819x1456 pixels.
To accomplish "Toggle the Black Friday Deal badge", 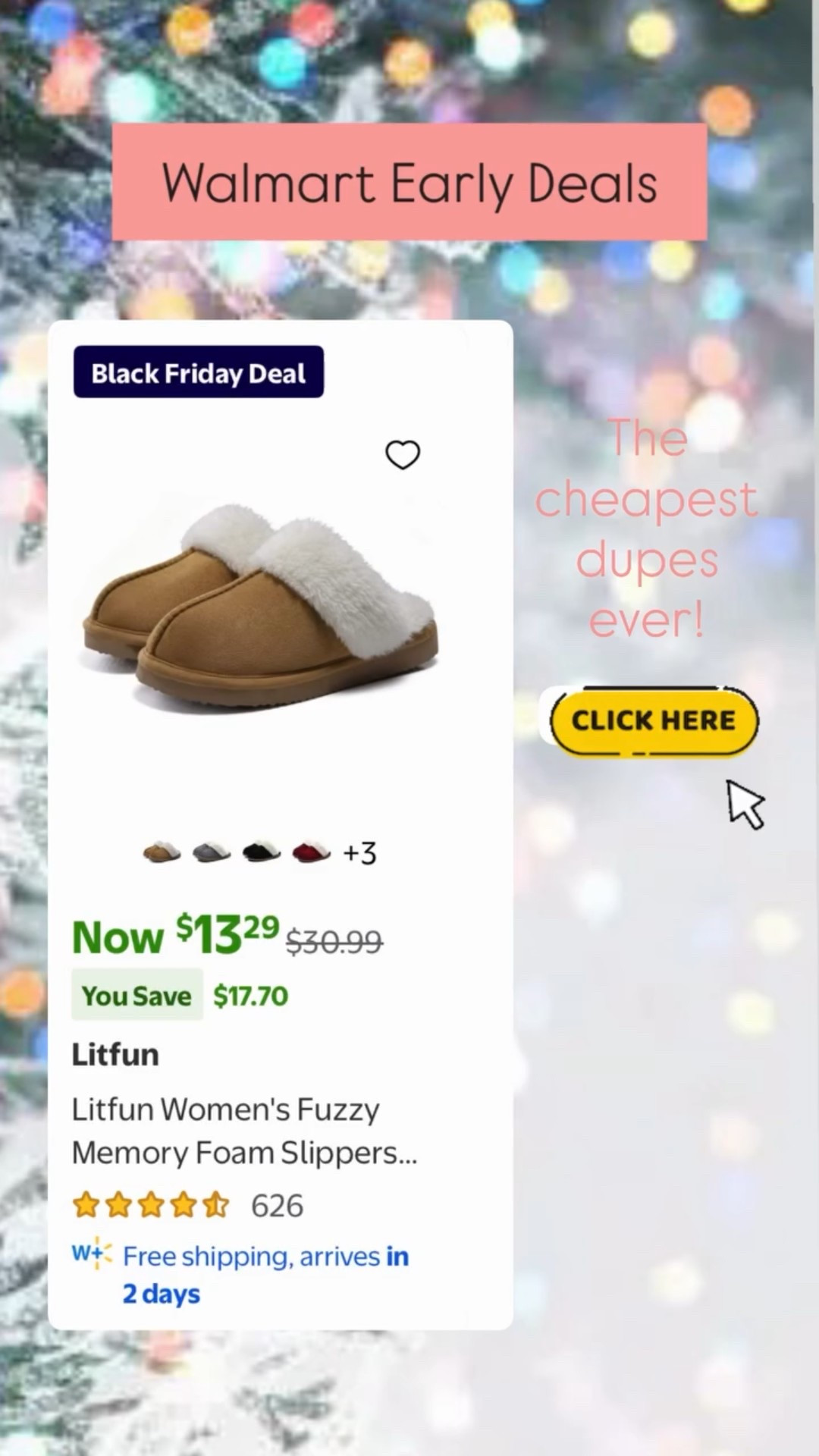I will click(198, 372).
